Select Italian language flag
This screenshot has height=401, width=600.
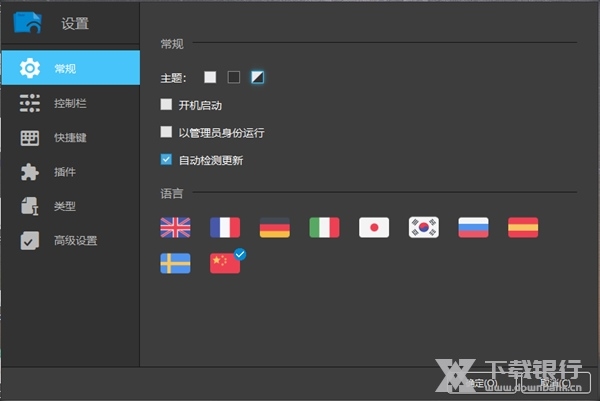click(x=324, y=227)
